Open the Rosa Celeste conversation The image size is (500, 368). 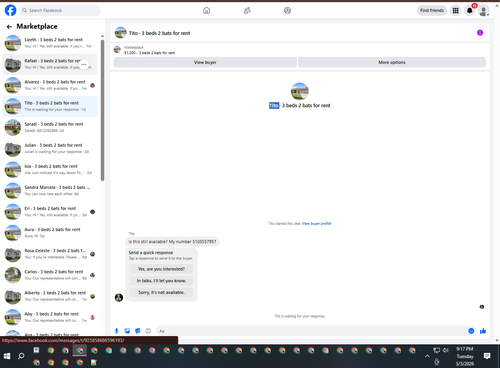point(50,254)
